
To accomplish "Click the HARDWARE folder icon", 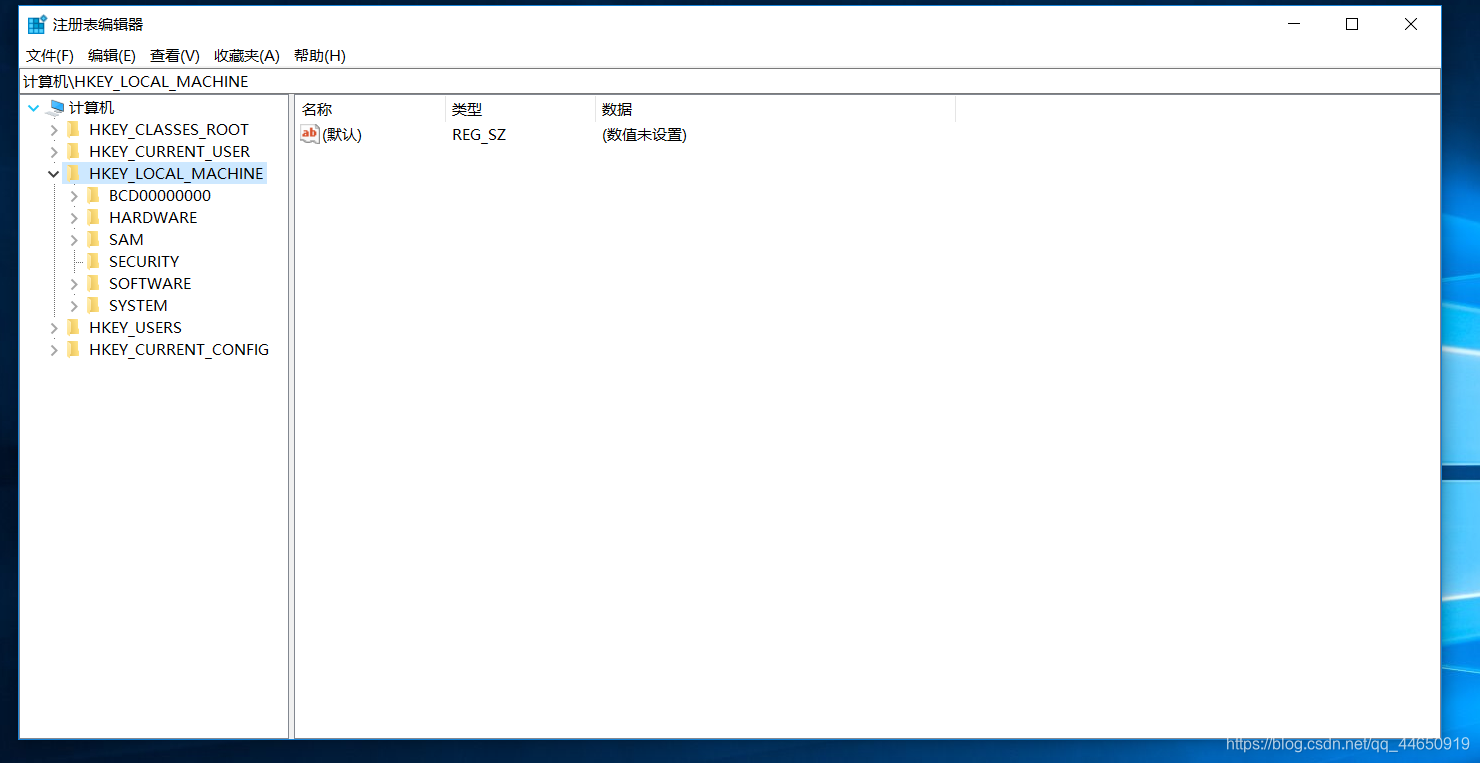I will [93, 218].
